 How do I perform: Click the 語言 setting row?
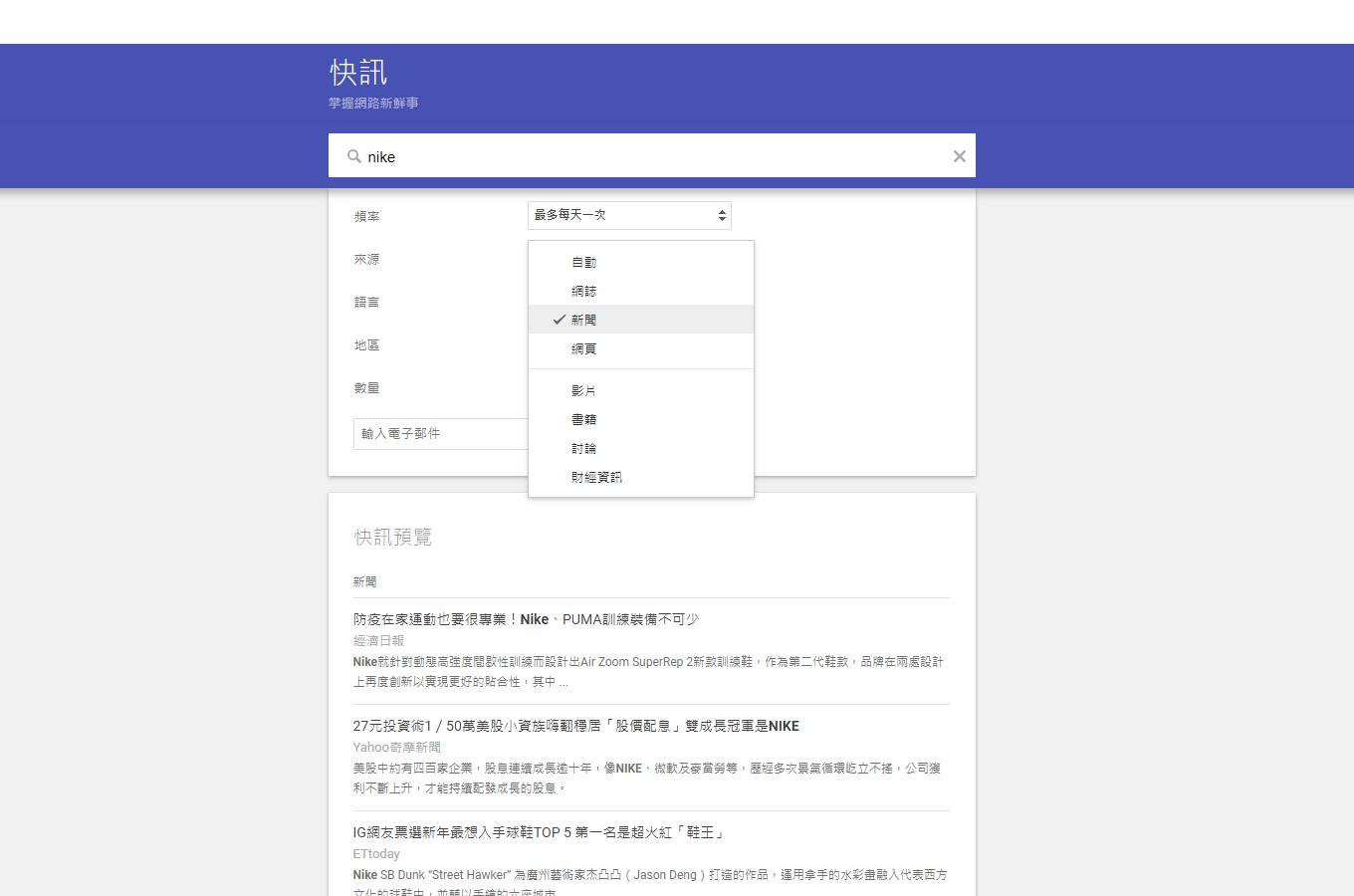pyautogui.click(x=366, y=302)
